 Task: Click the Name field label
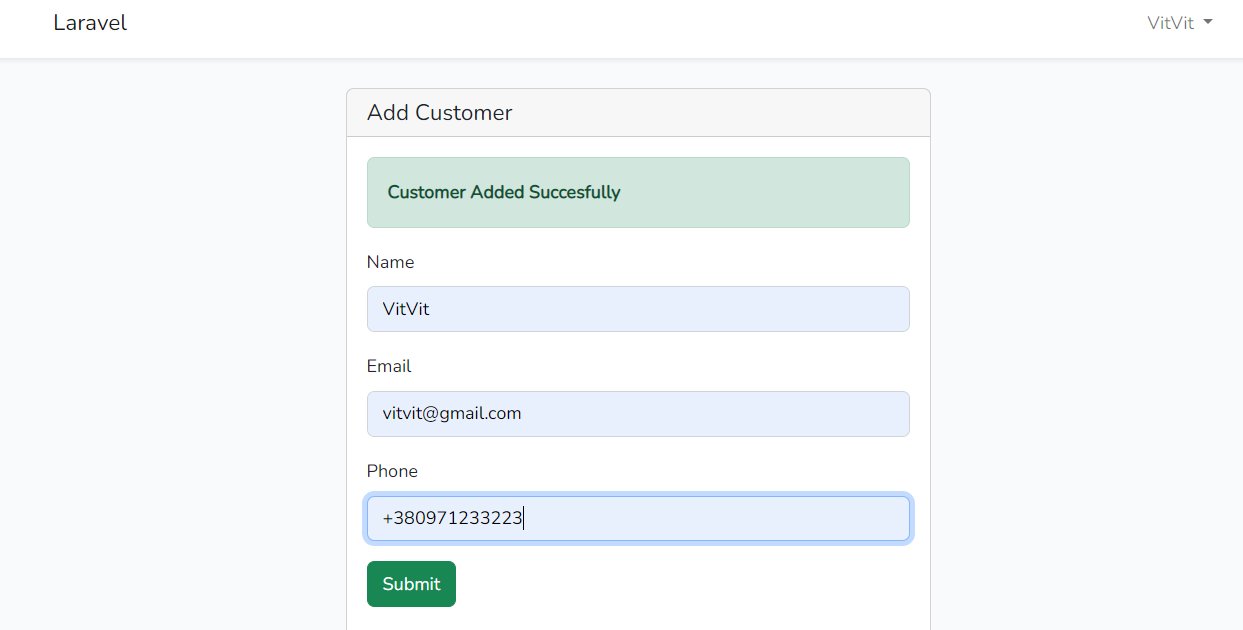tap(390, 262)
